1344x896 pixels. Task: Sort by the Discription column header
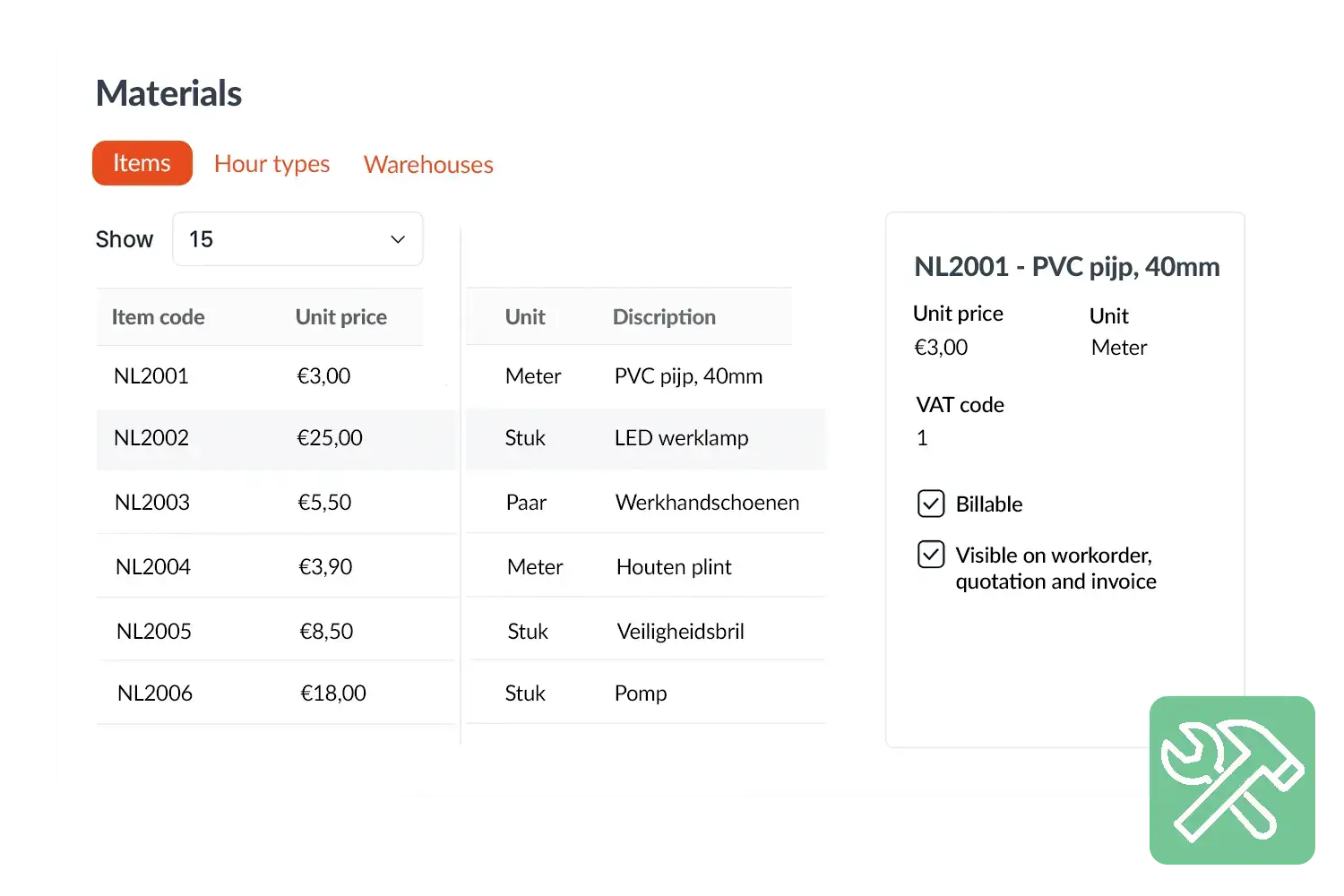pyautogui.click(x=663, y=317)
